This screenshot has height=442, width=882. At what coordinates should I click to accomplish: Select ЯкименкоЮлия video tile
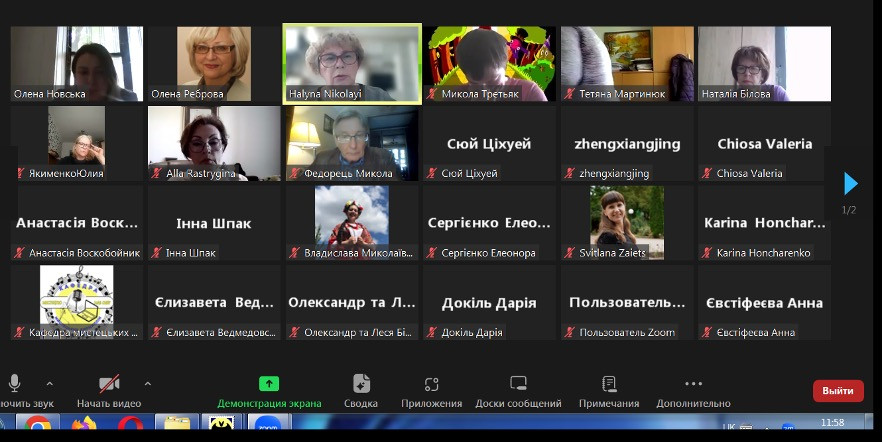77,143
